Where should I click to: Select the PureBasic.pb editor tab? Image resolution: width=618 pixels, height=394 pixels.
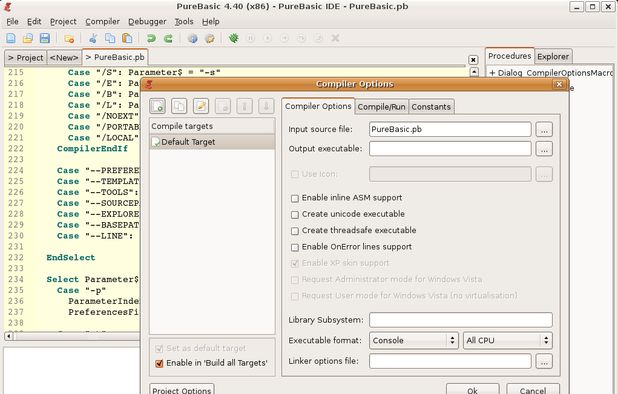coord(115,57)
